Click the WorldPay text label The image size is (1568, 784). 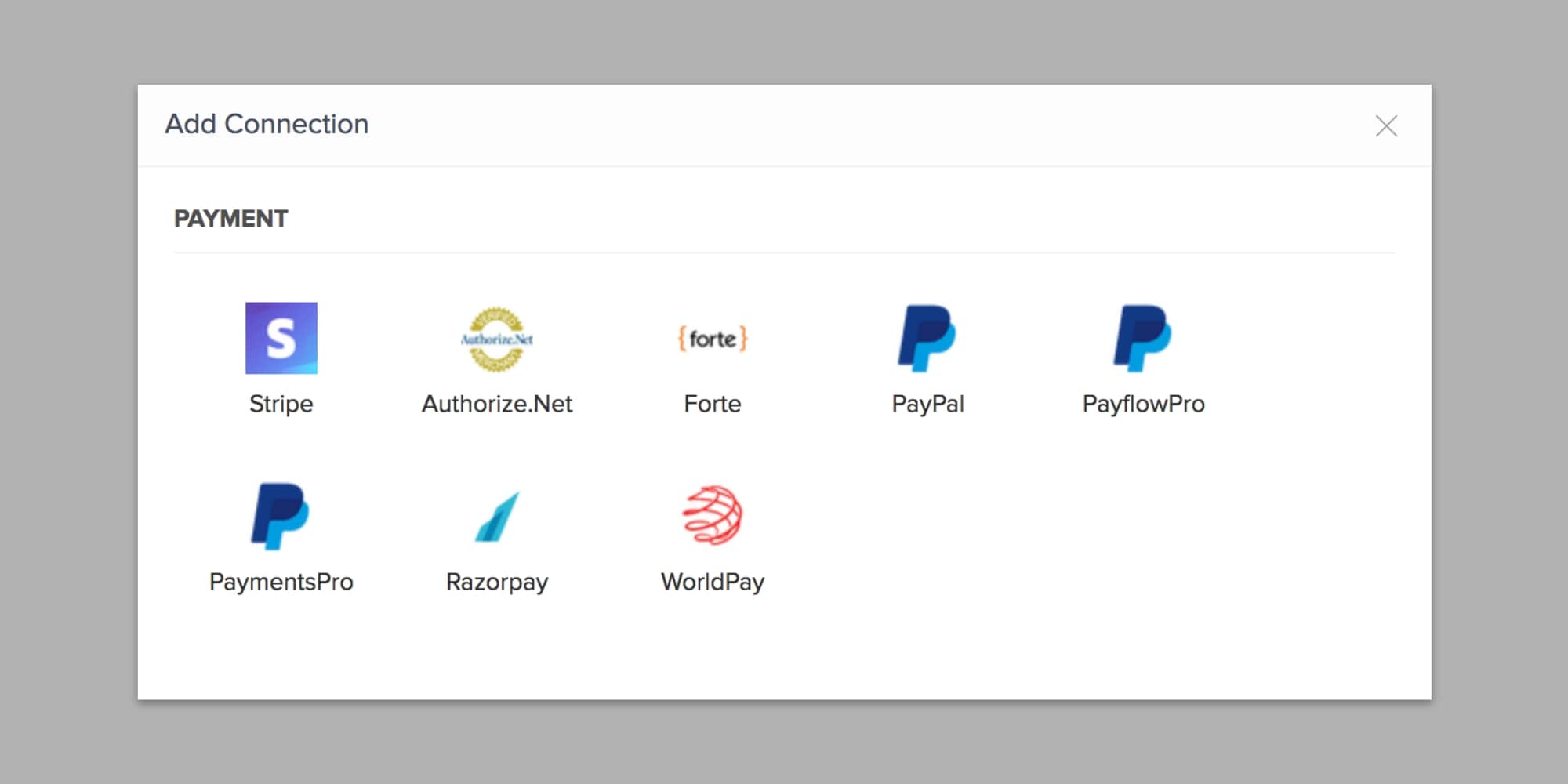click(x=713, y=582)
